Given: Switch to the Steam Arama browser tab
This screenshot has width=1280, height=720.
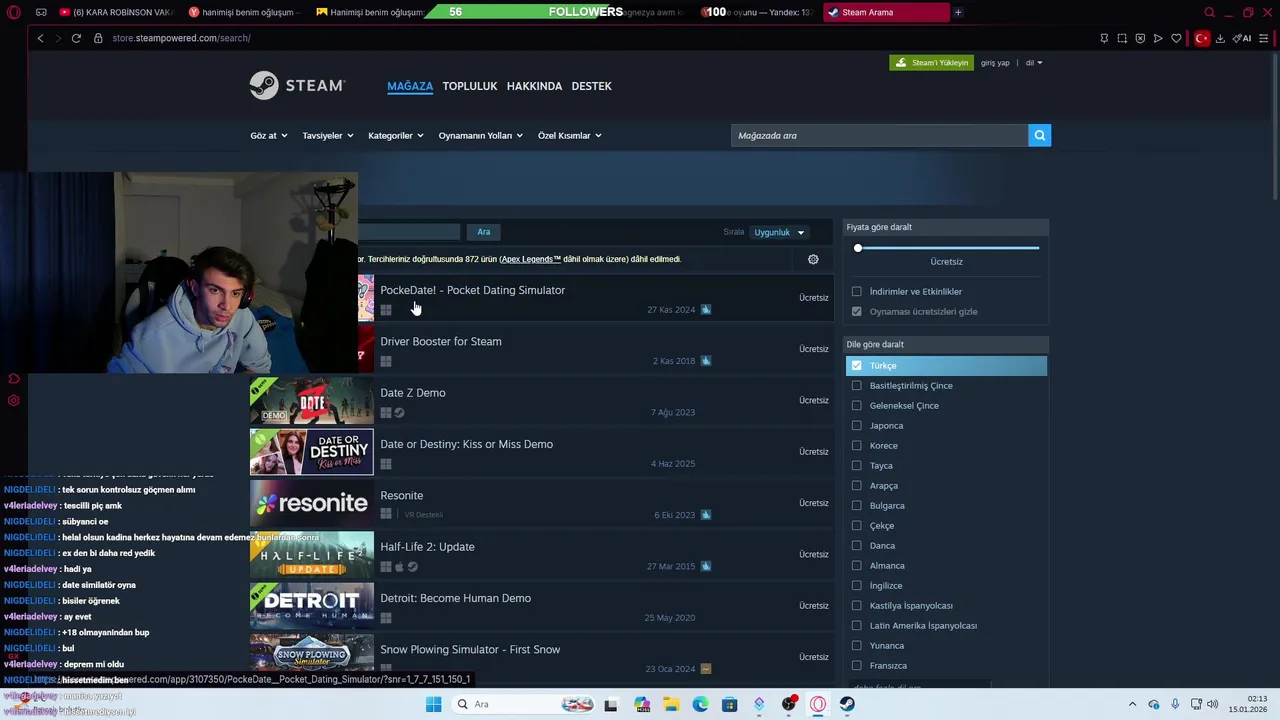Looking at the screenshot, I should [886, 12].
